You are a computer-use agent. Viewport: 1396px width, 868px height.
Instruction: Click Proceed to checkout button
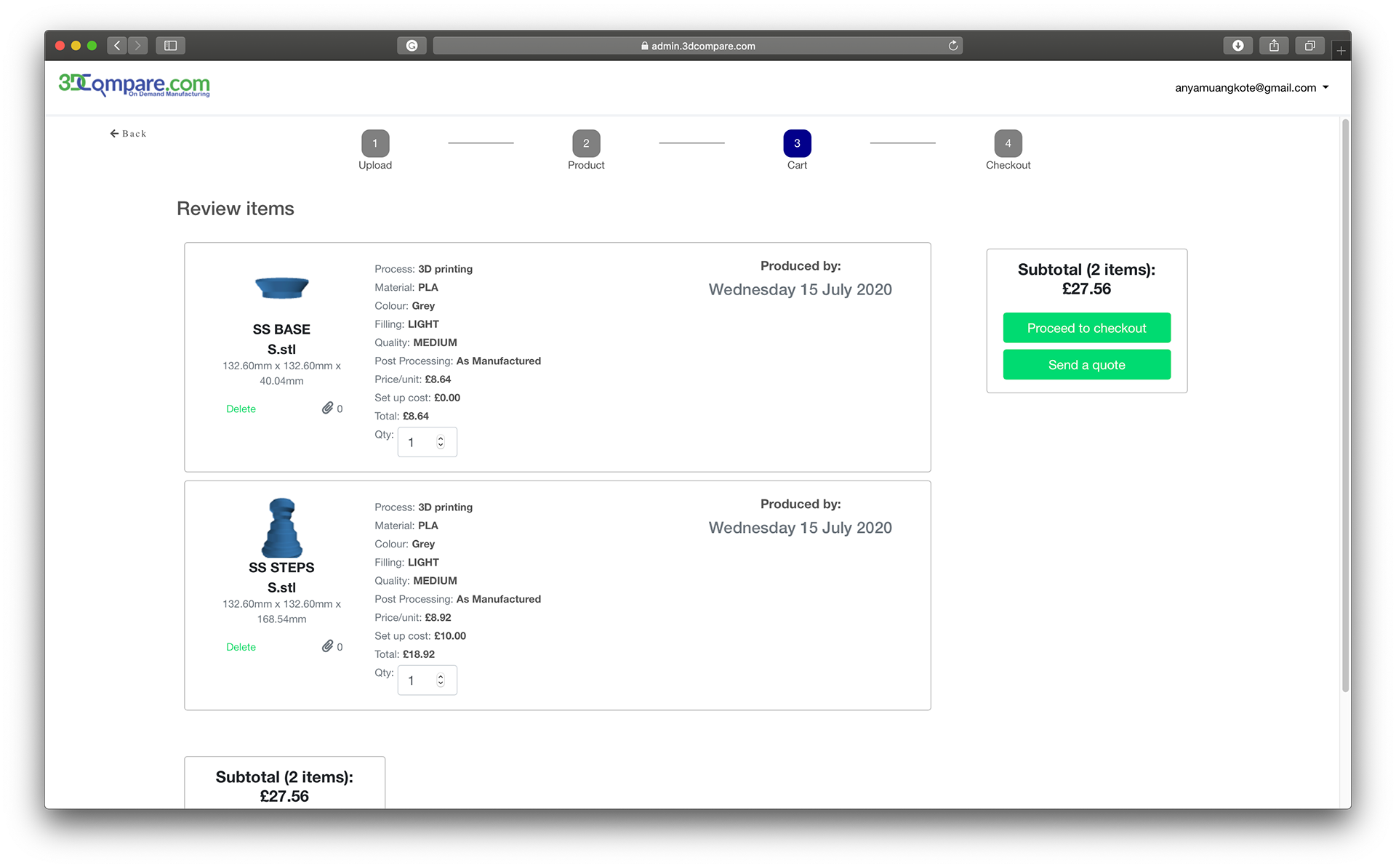tap(1086, 328)
